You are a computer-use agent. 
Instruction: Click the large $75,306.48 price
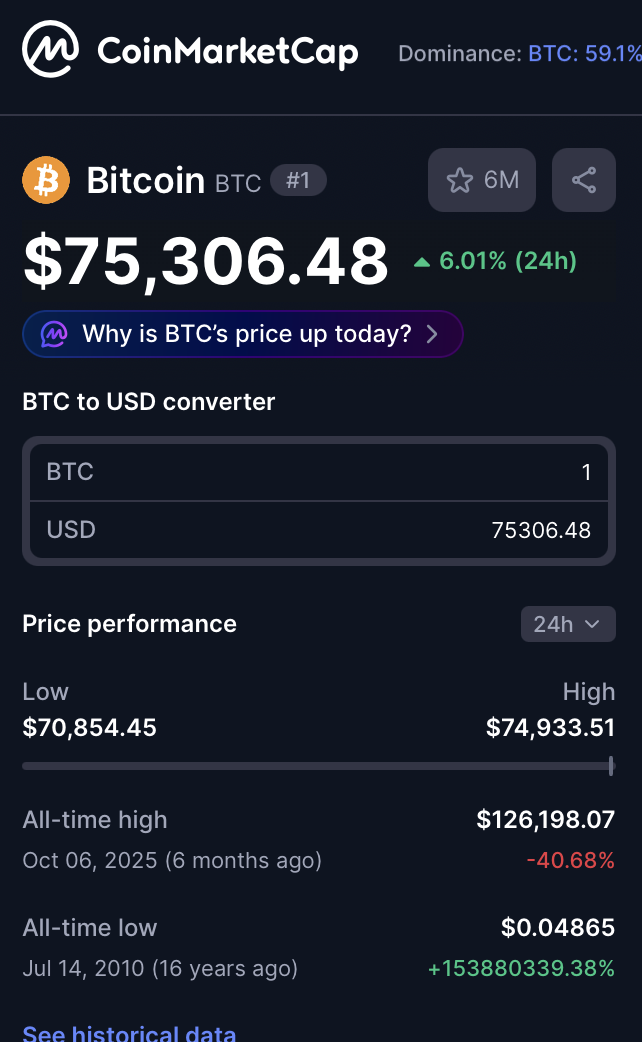point(206,261)
